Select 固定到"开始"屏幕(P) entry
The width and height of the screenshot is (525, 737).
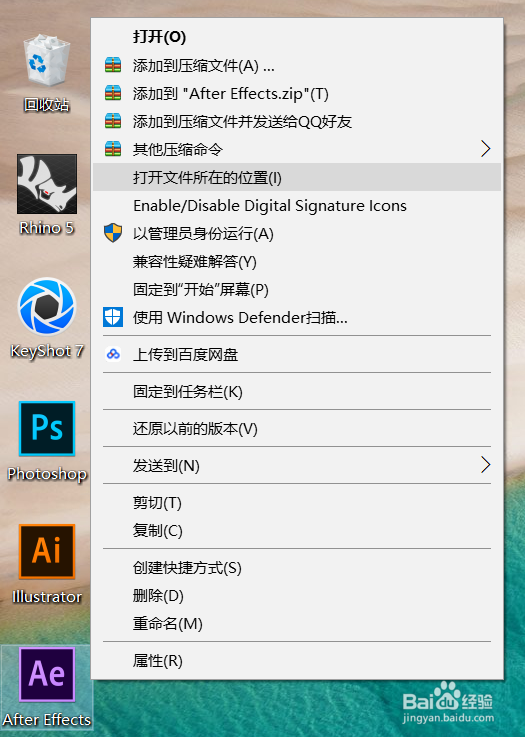(297, 290)
